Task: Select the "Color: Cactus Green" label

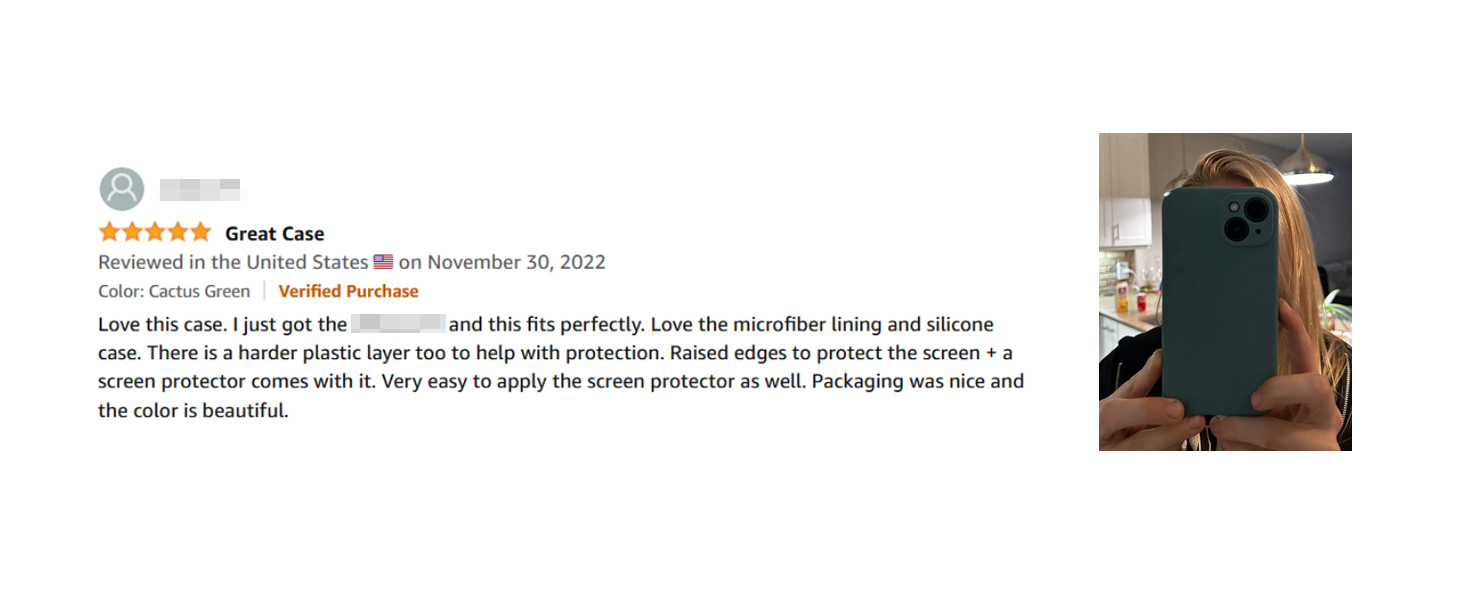Action: (174, 291)
